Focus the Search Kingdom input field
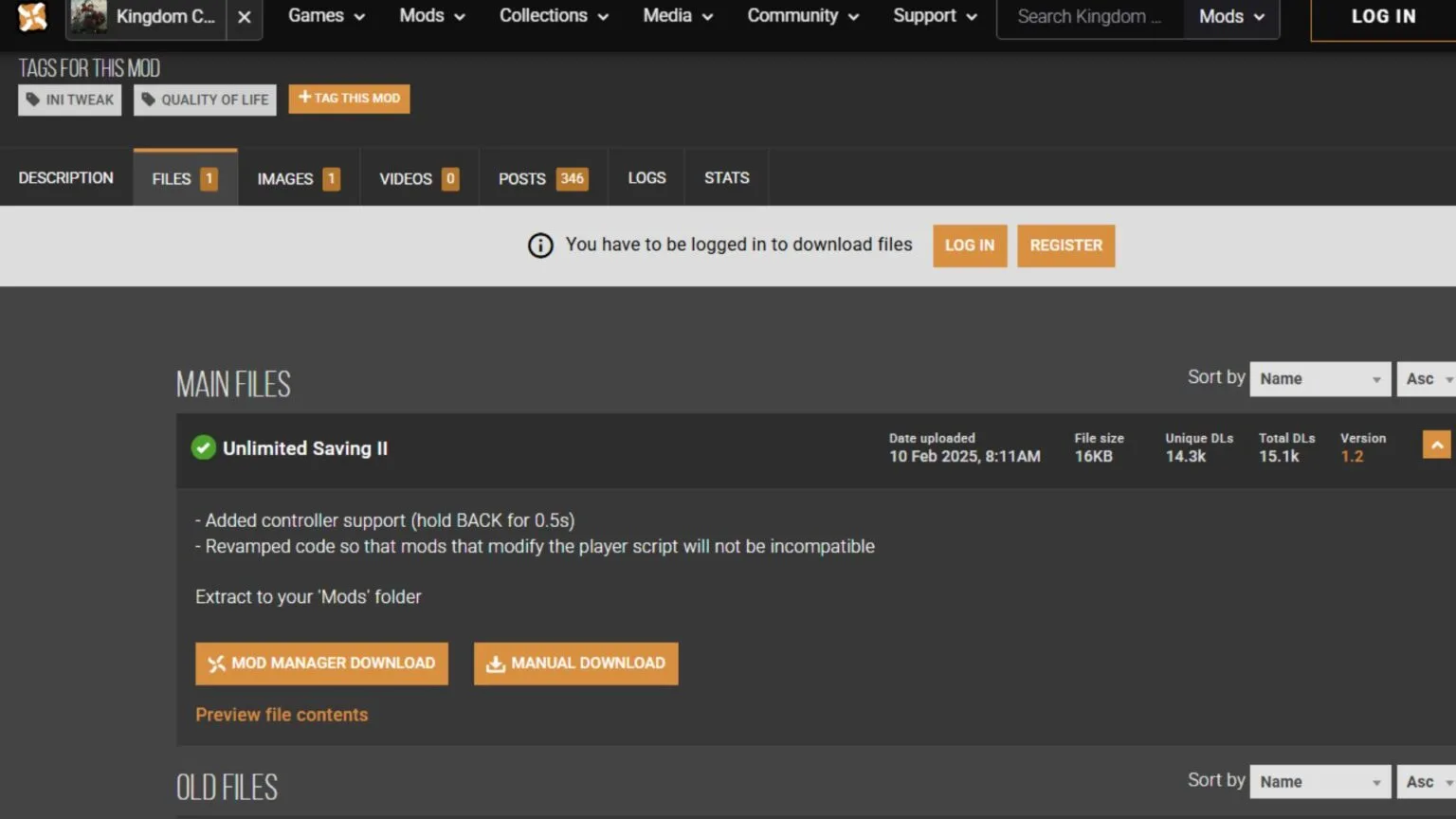The height and width of the screenshot is (819, 1456). tap(1090, 17)
